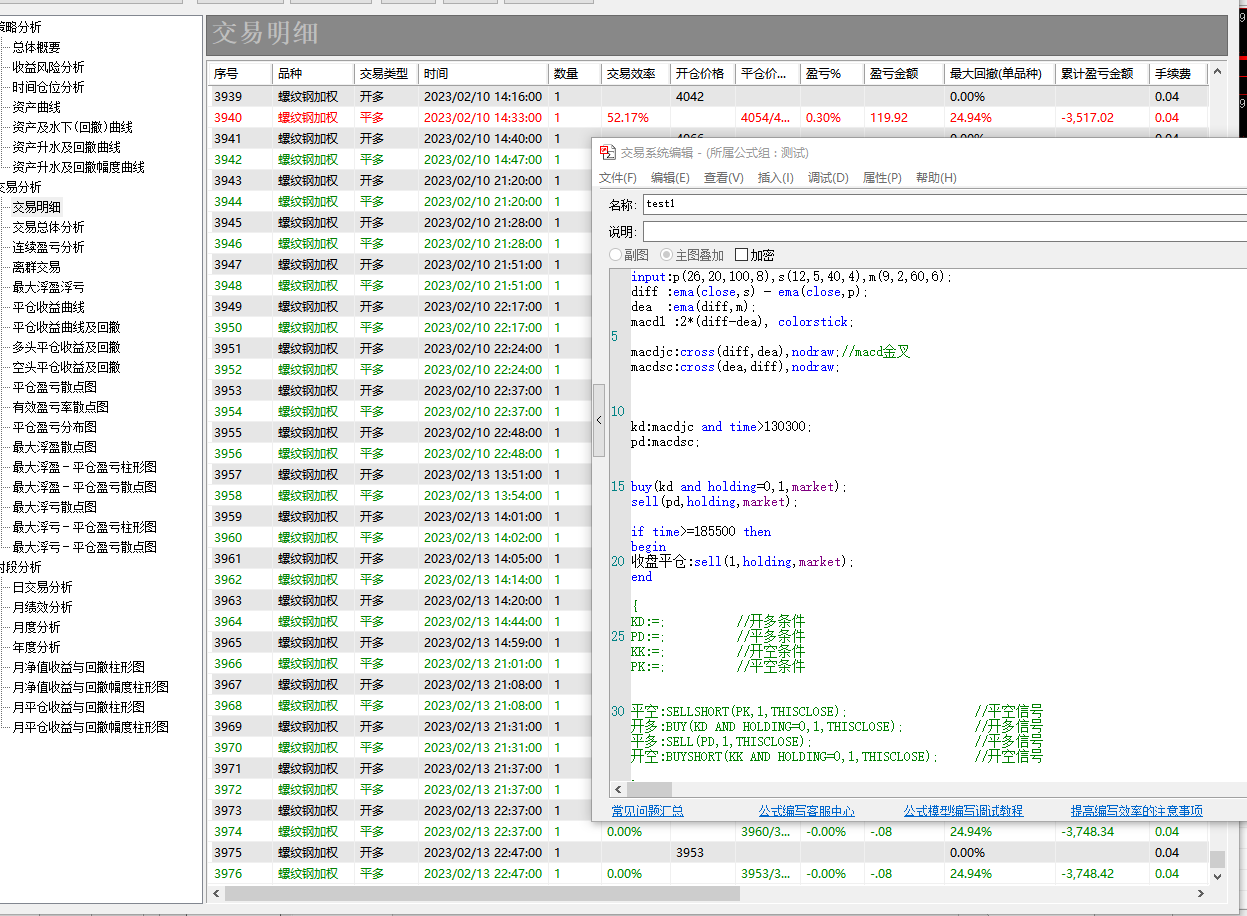Click code line buy(kd and holding=0,1,market)
Screen dimensions: 1247x916
pyautogui.click(x=739, y=487)
